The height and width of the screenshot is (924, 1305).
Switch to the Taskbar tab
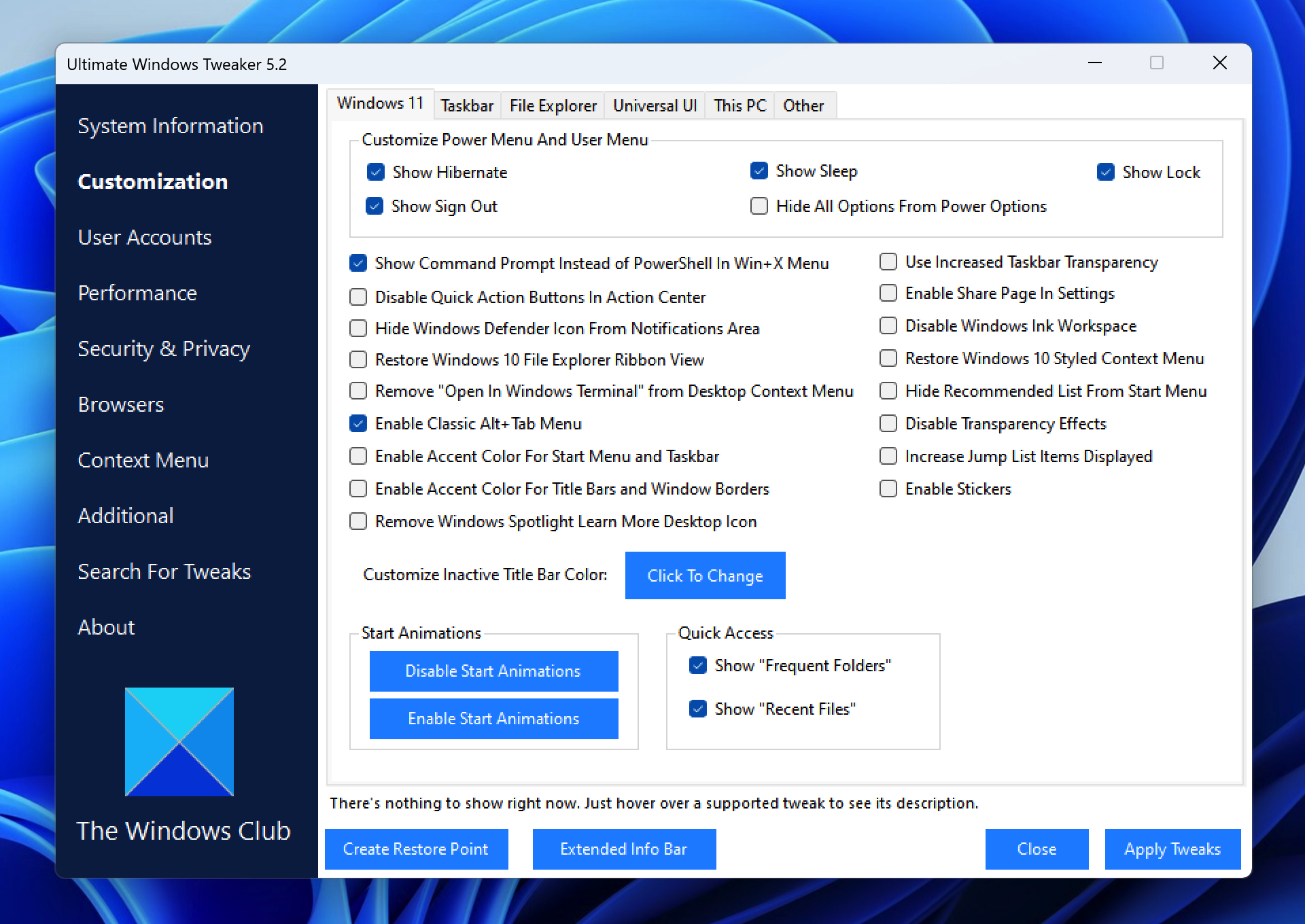tap(467, 106)
